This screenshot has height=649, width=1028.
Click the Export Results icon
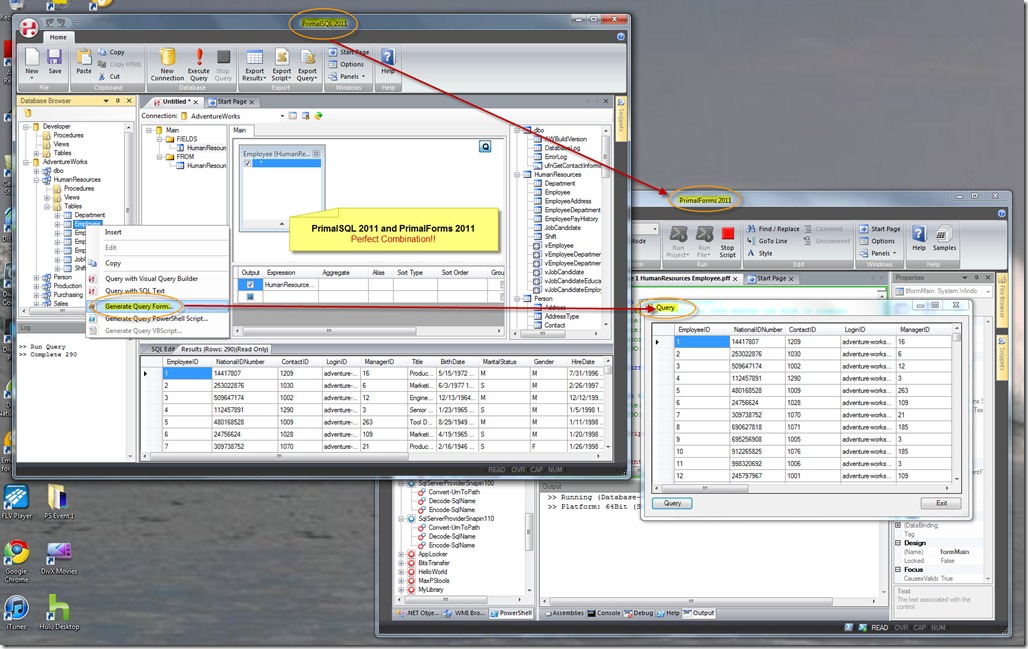pos(254,57)
